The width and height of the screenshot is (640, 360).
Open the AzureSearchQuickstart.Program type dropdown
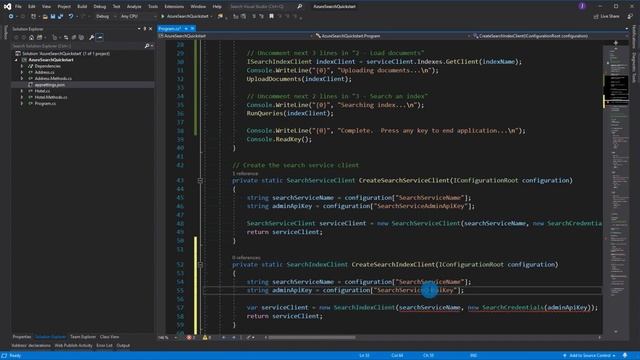(393, 36)
